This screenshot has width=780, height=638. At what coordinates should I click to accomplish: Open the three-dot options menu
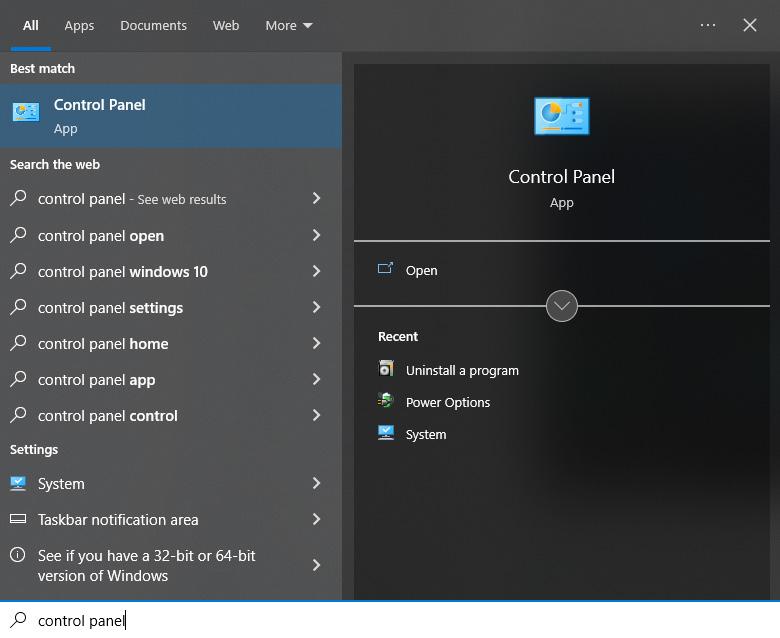coord(707,25)
